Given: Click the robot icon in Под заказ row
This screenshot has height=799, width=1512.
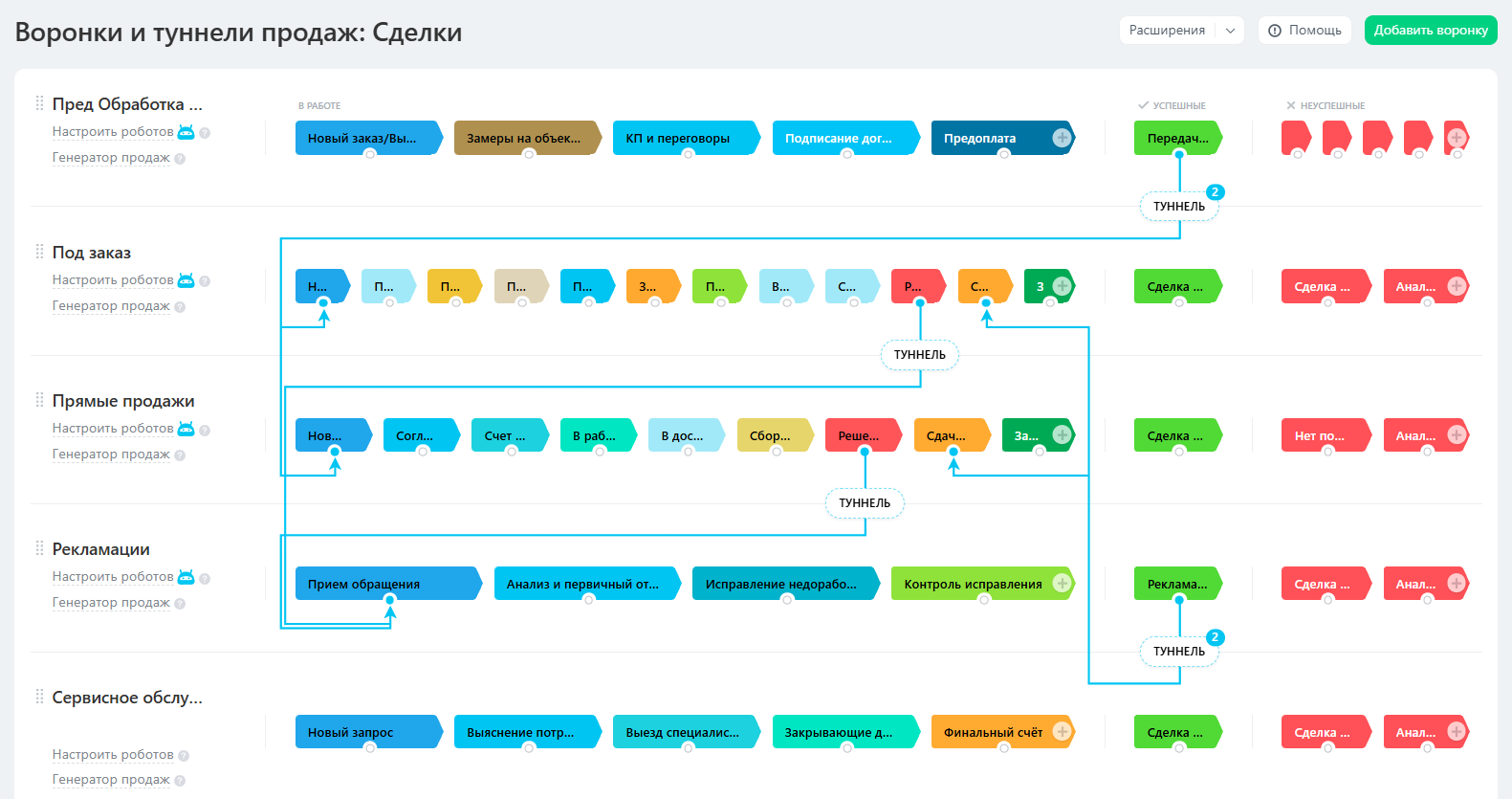Looking at the screenshot, I should click(186, 280).
